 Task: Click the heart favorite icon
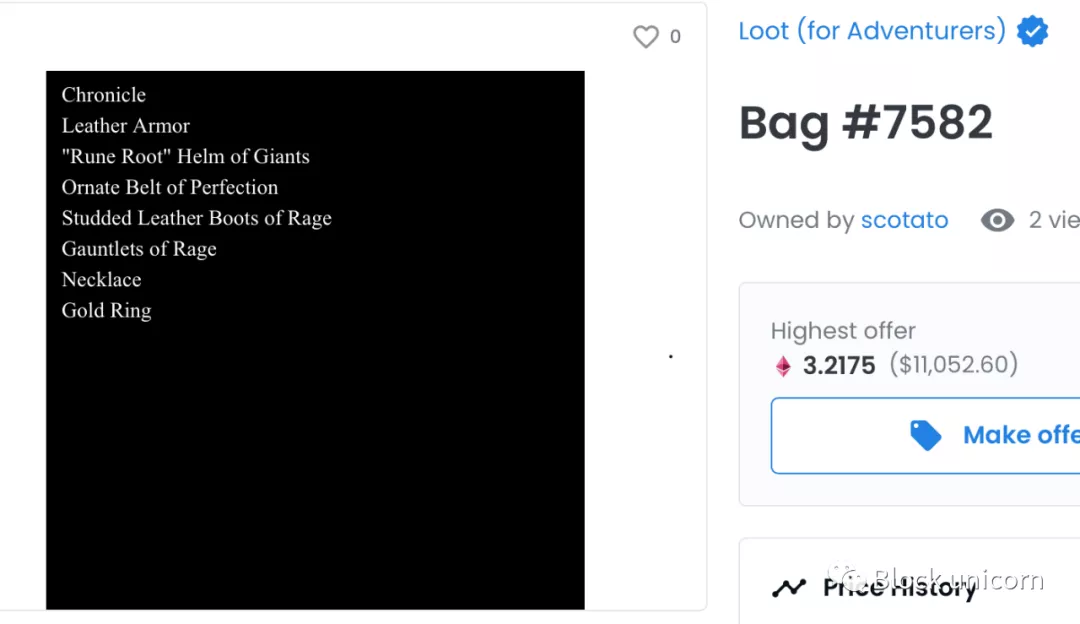(646, 37)
